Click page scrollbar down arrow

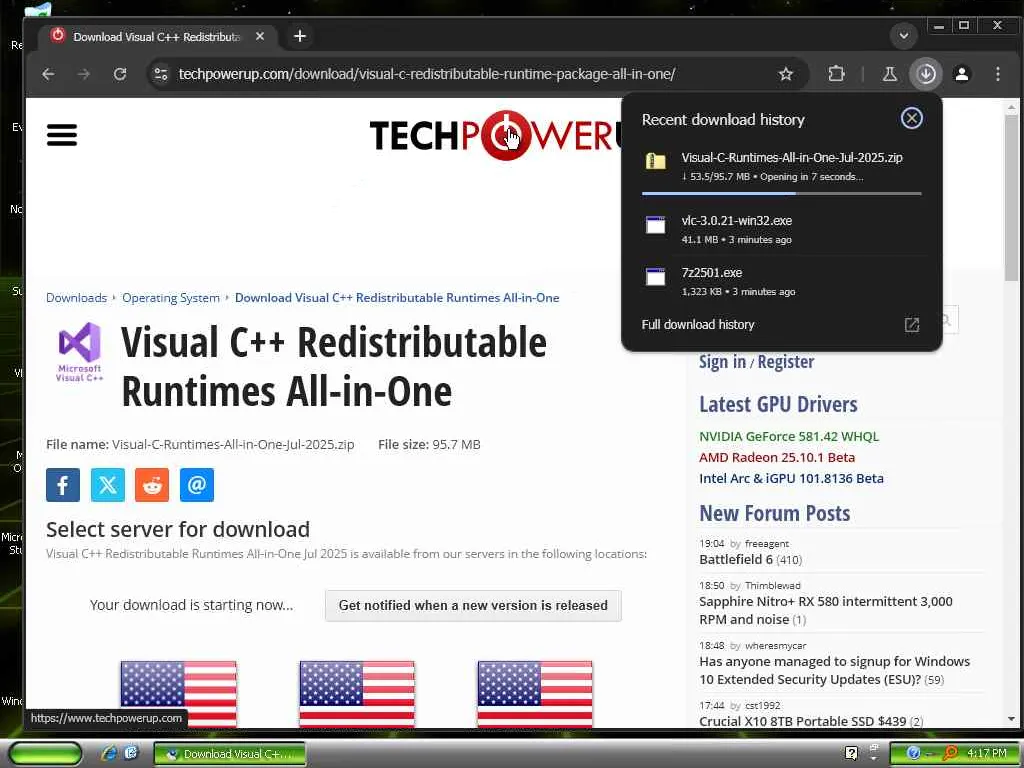[1011, 719]
